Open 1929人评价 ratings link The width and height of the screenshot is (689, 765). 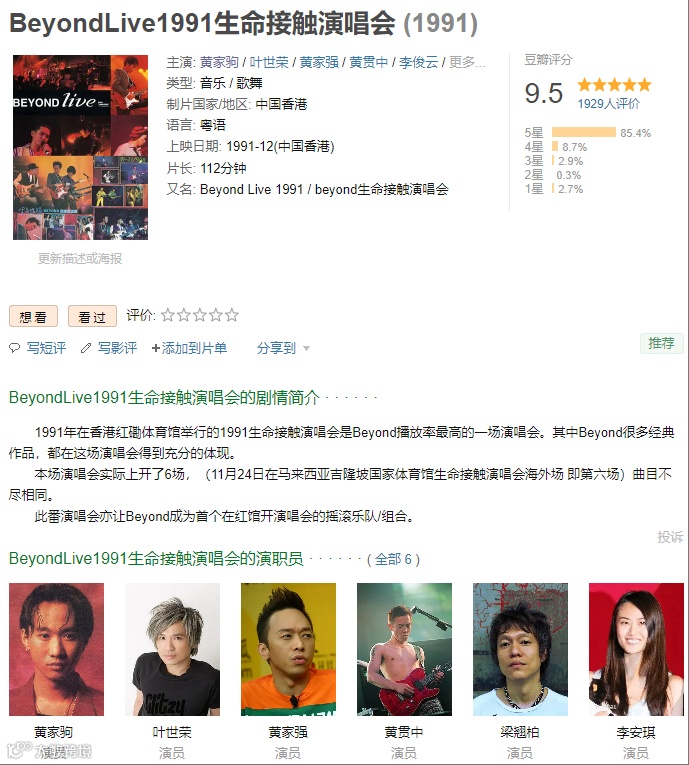click(x=608, y=103)
